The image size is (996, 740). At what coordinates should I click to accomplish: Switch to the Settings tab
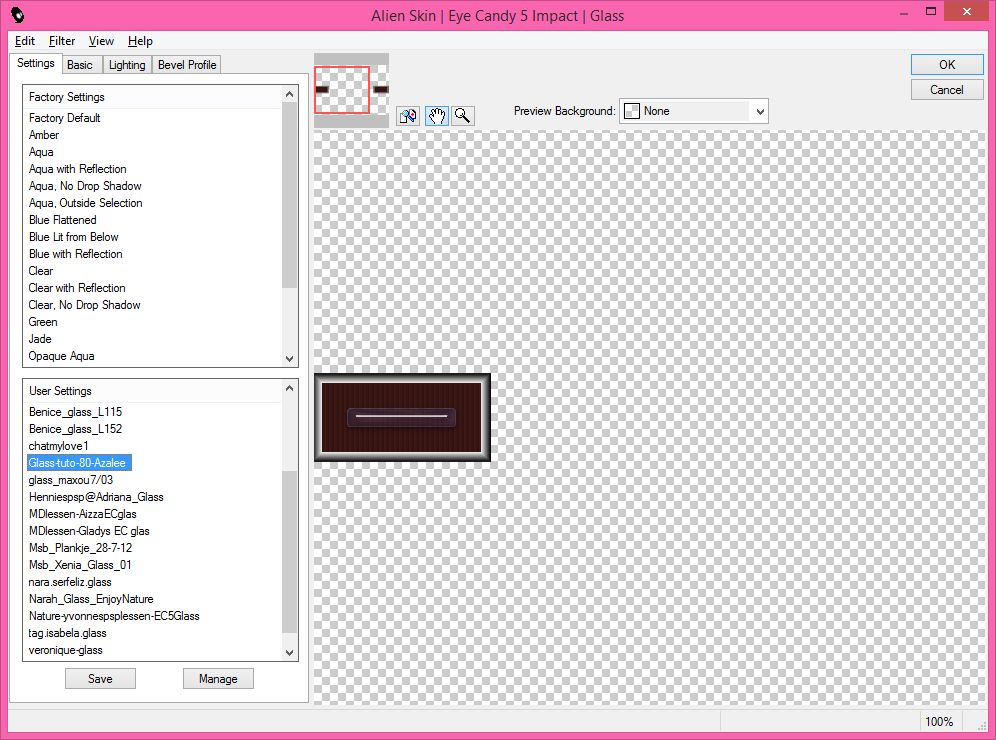[36, 63]
